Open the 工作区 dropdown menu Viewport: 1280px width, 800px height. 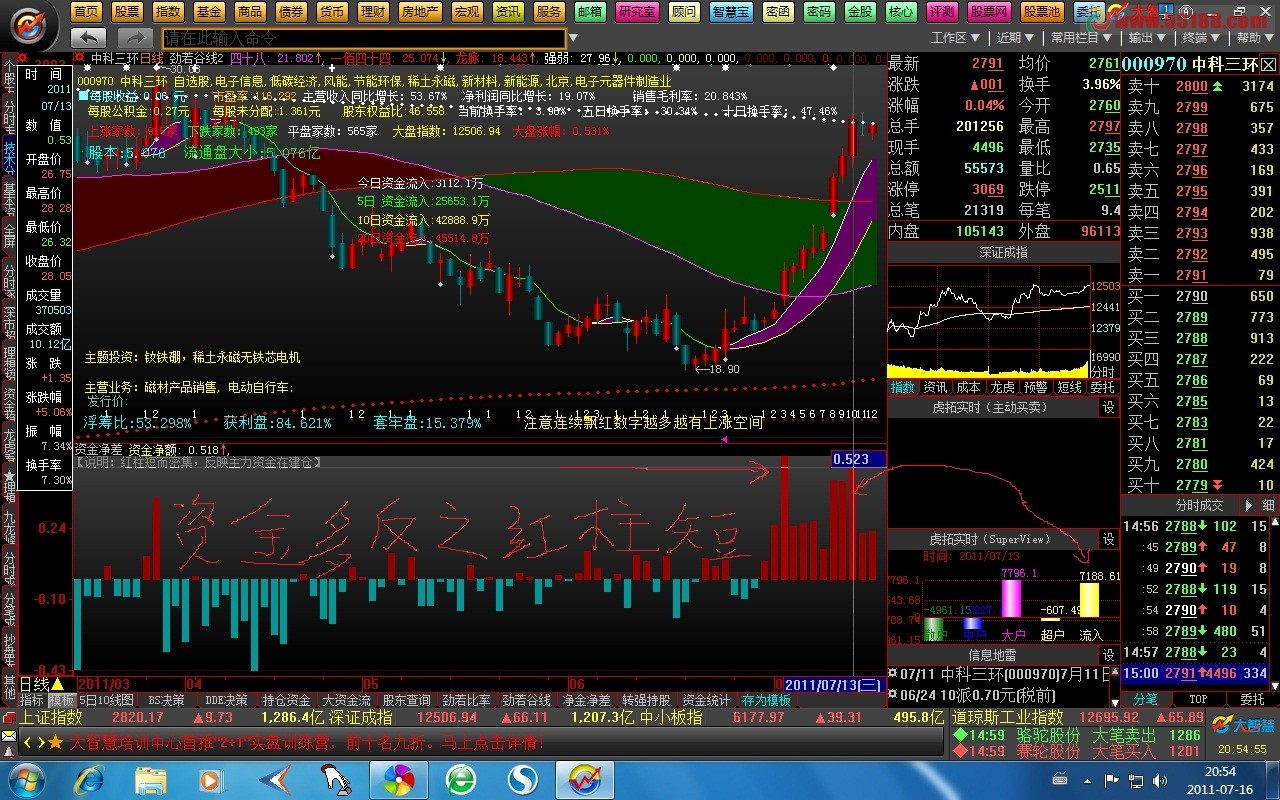point(955,38)
